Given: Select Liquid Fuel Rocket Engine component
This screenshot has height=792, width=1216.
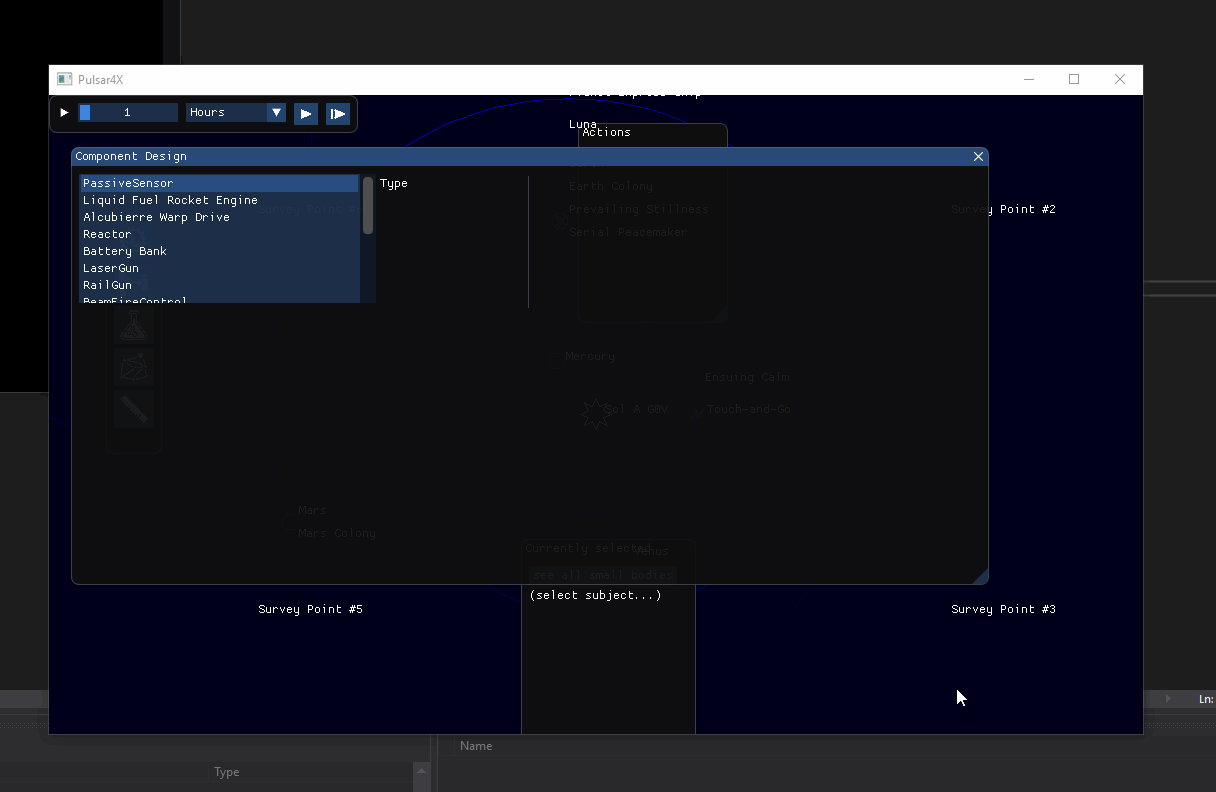Looking at the screenshot, I should click(170, 200).
